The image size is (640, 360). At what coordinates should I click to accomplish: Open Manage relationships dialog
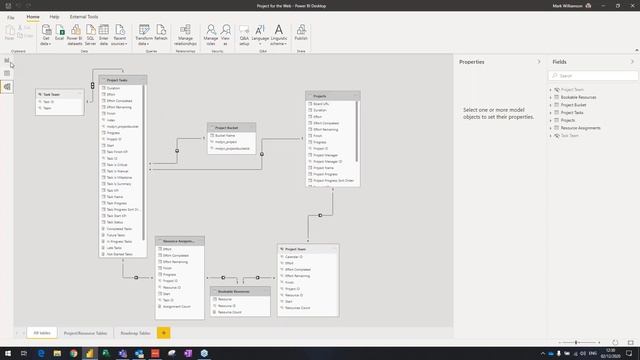click(185, 35)
